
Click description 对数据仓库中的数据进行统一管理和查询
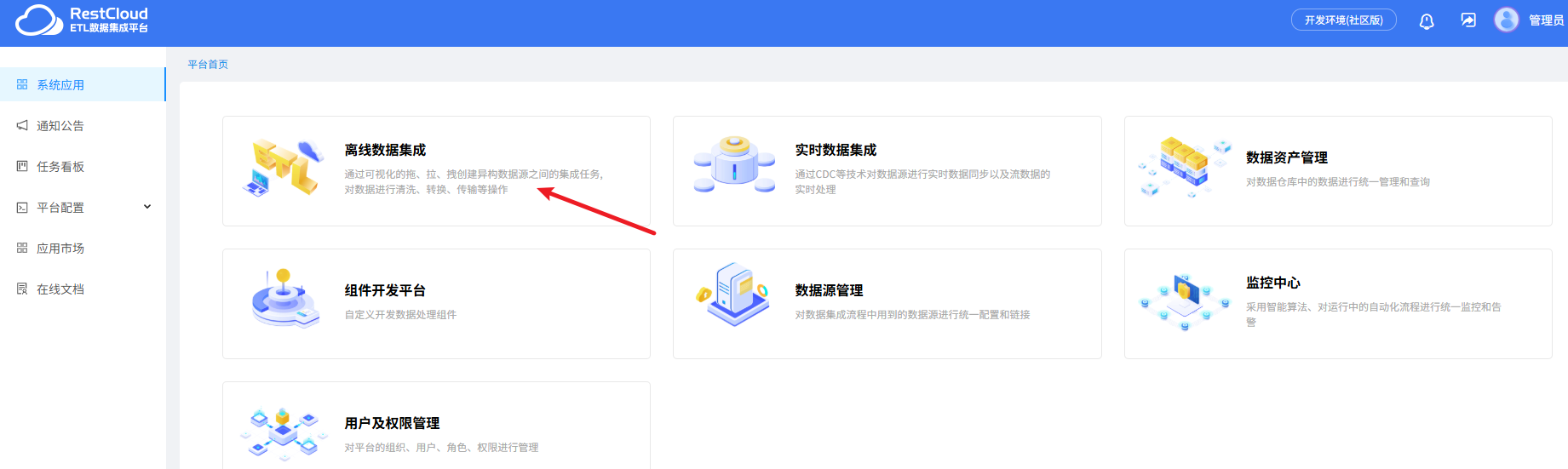(1338, 181)
